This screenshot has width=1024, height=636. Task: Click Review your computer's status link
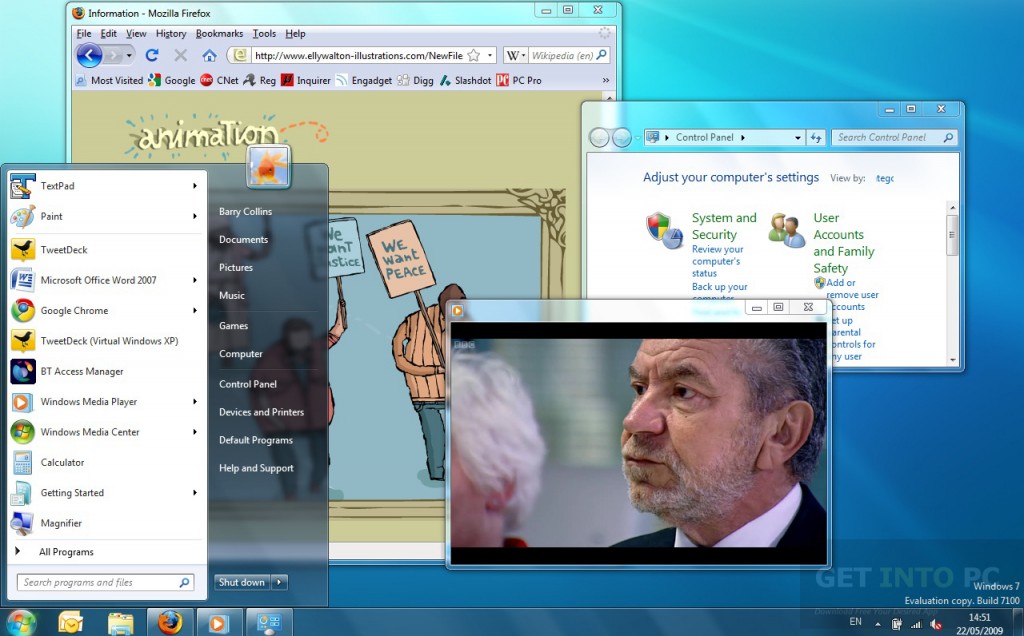[717, 261]
